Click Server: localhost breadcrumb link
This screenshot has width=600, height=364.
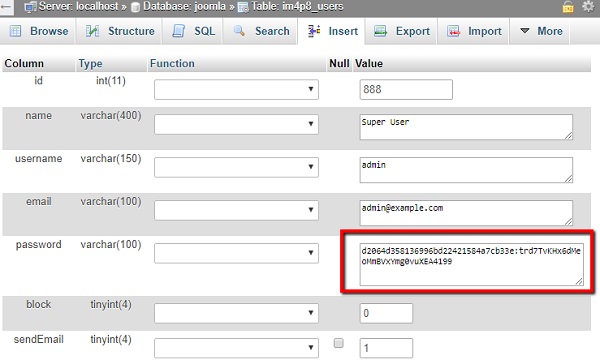[x=78, y=7]
